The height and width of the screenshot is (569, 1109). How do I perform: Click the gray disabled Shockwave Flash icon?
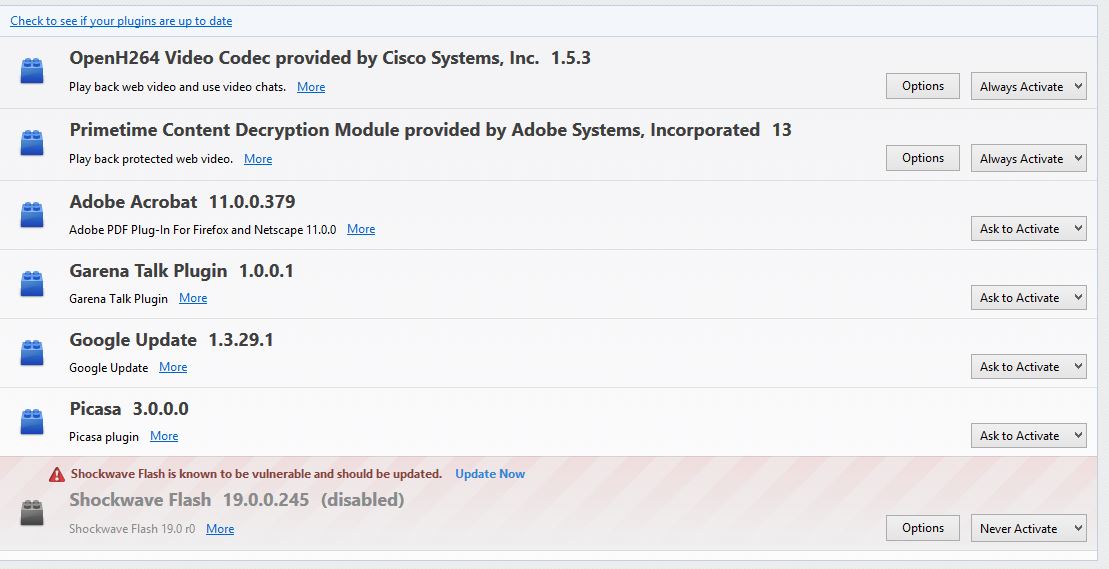[x=32, y=513]
